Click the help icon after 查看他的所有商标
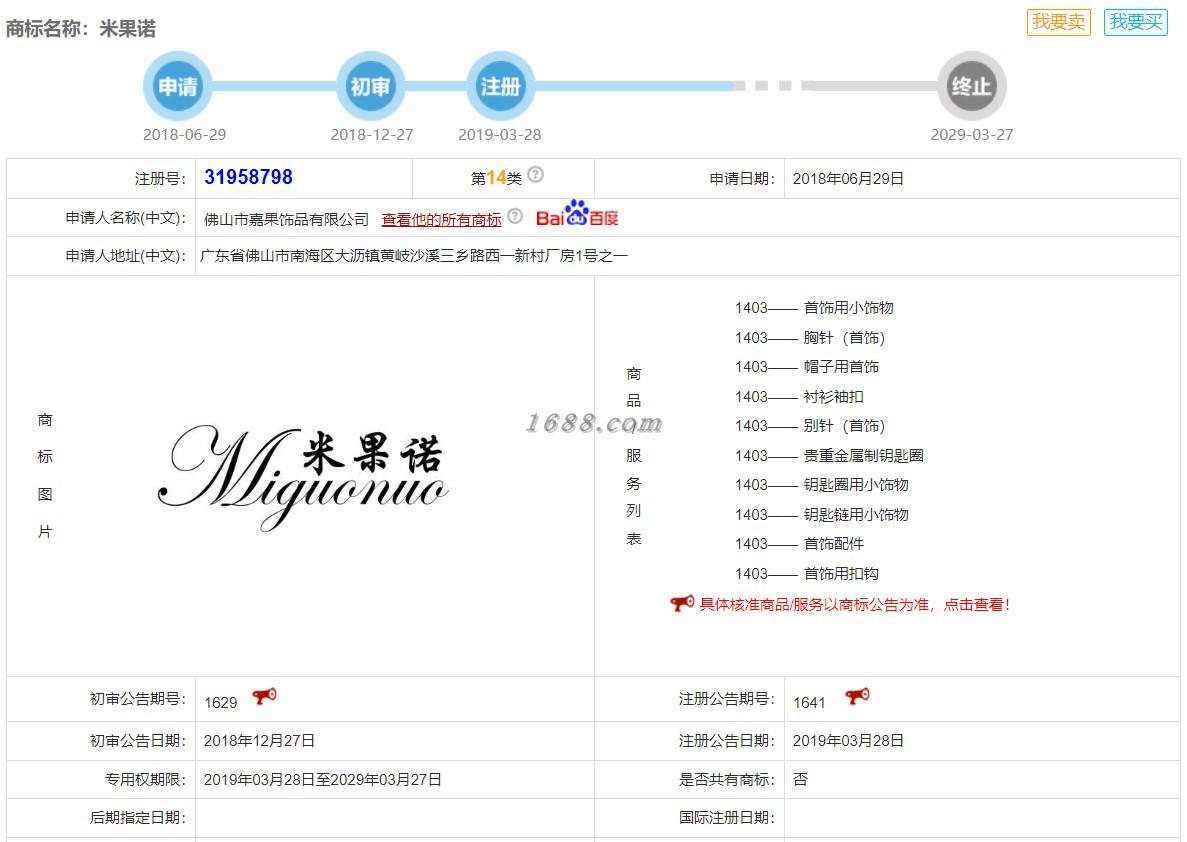Viewport: 1187px width, 842px height. click(x=515, y=216)
